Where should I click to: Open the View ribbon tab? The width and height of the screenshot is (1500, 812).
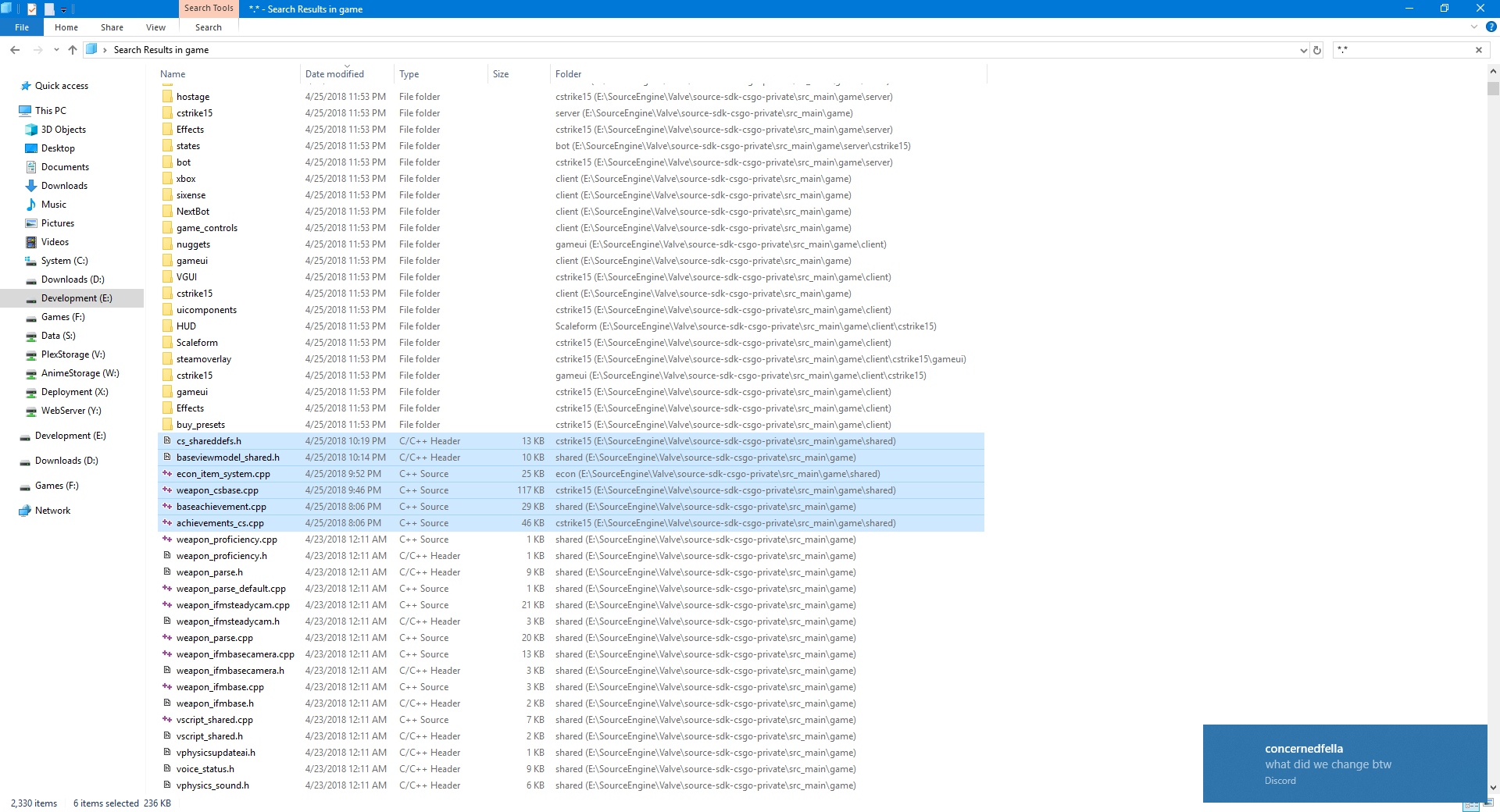155,27
